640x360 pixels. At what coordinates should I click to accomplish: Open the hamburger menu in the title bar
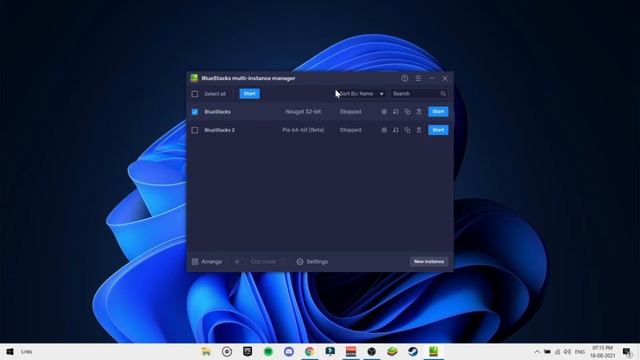(418, 78)
